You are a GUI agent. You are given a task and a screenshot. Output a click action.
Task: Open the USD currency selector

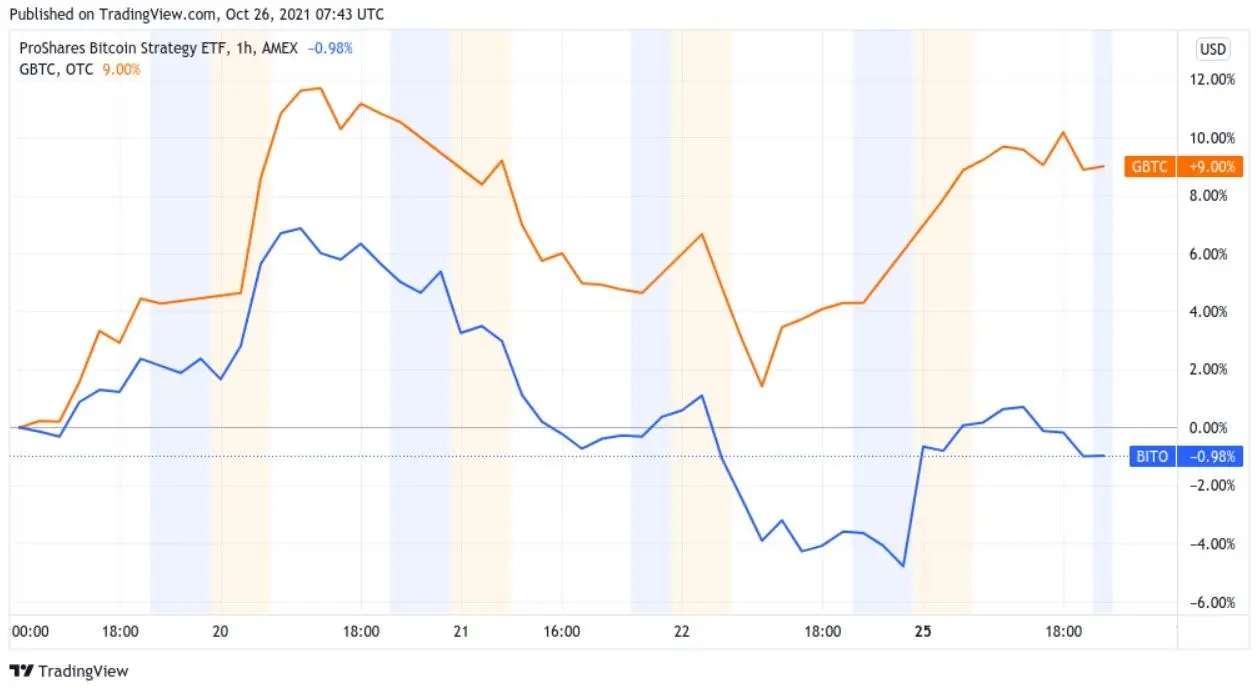pos(1212,49)
